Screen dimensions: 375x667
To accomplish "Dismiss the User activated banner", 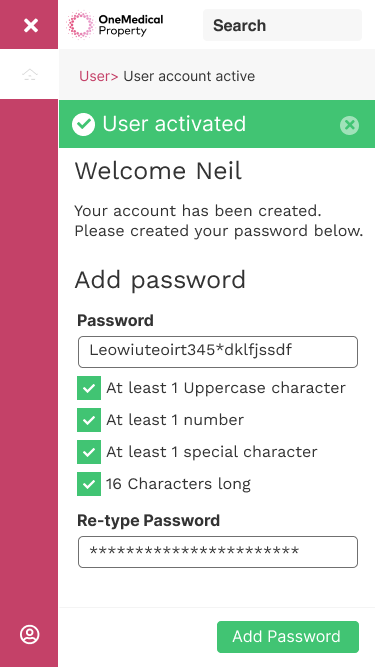I will 349,125.
